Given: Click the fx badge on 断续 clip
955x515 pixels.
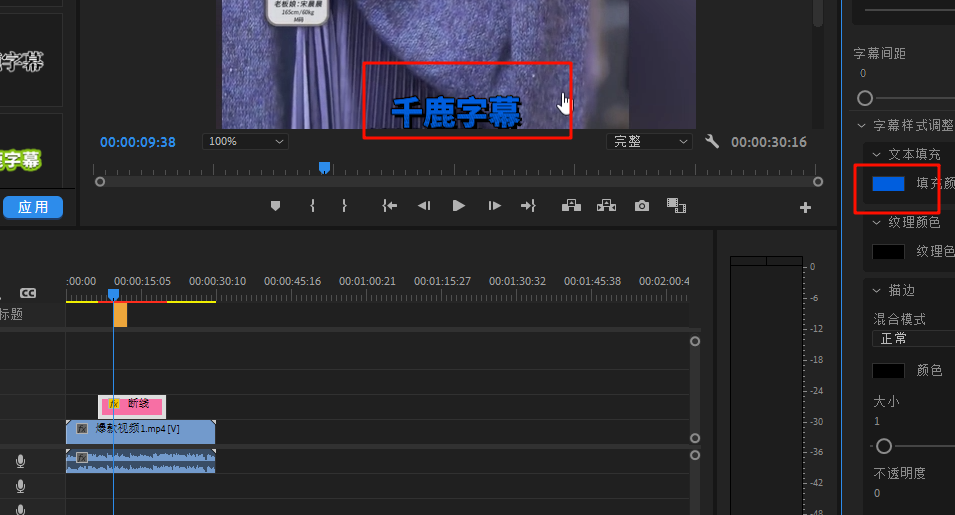Looking at the screenshot, I should point(114,404).
